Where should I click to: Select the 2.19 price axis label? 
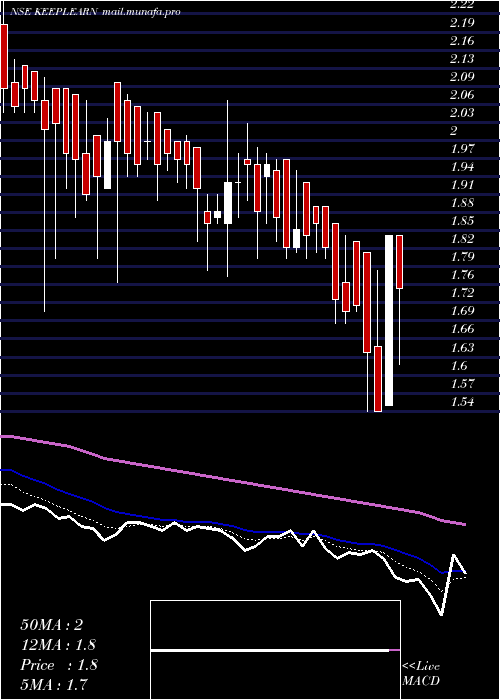coord(462,22)
